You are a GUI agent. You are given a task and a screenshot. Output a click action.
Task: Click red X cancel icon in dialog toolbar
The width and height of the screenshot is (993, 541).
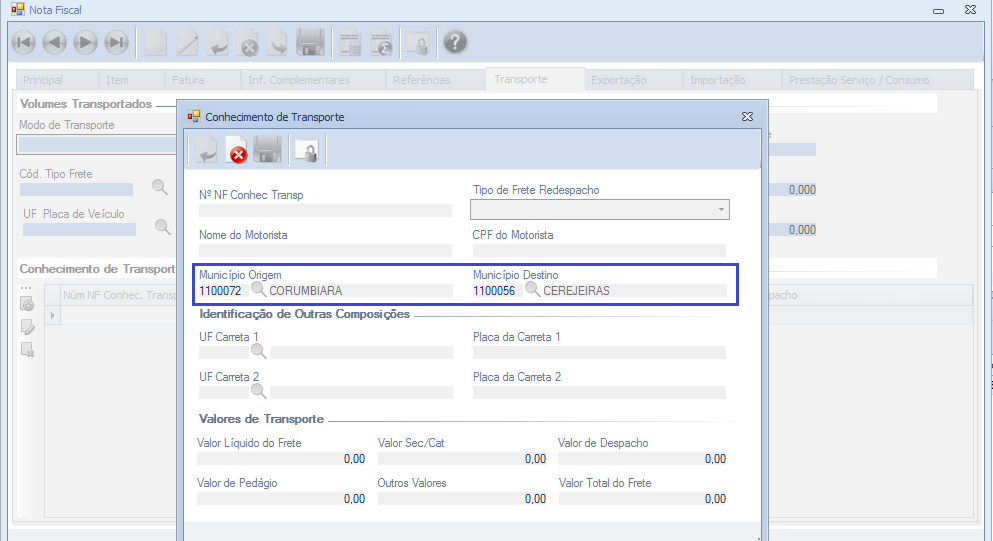pyautogui.click(x=236, y=151)
